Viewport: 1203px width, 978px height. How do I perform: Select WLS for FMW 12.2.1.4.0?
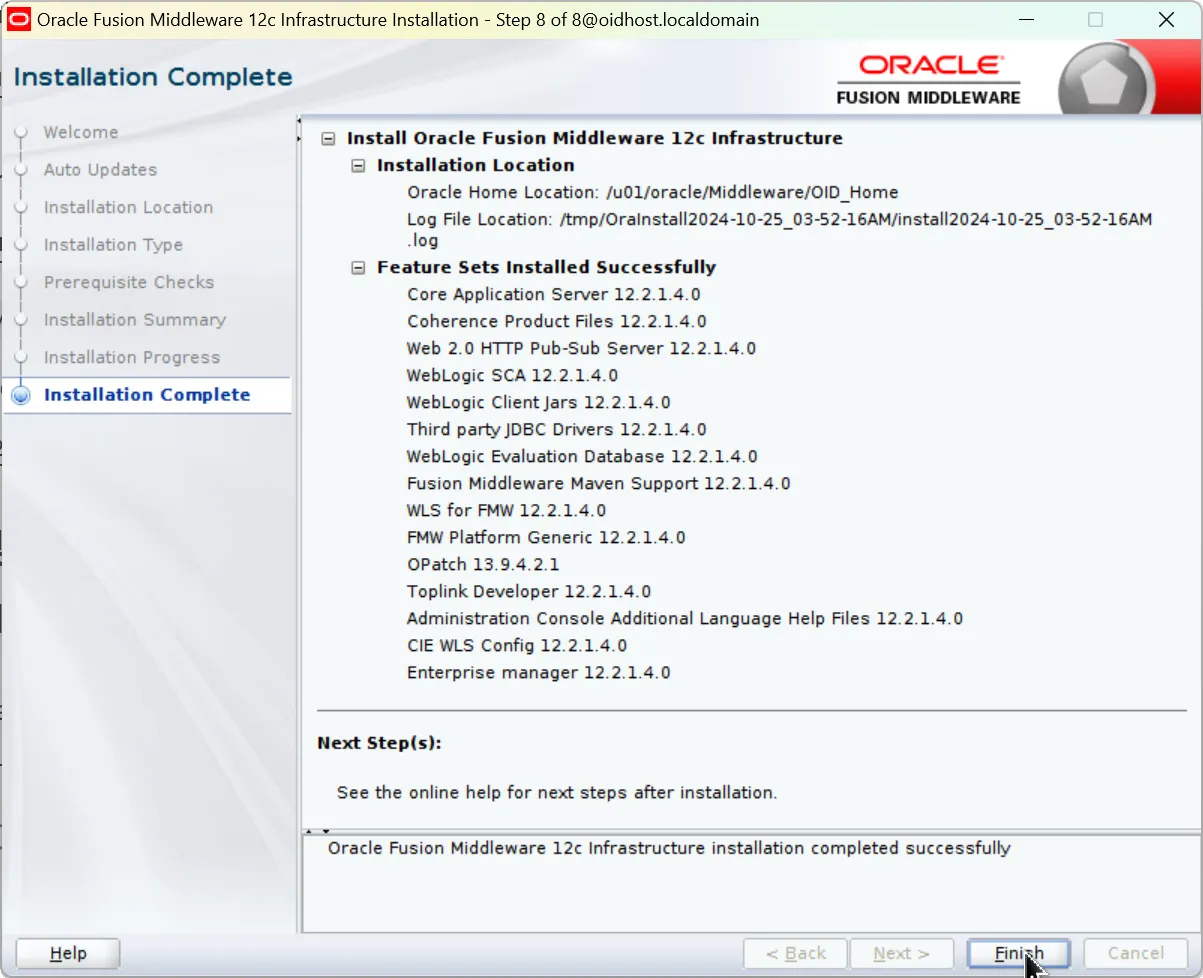tap(506, 511)
